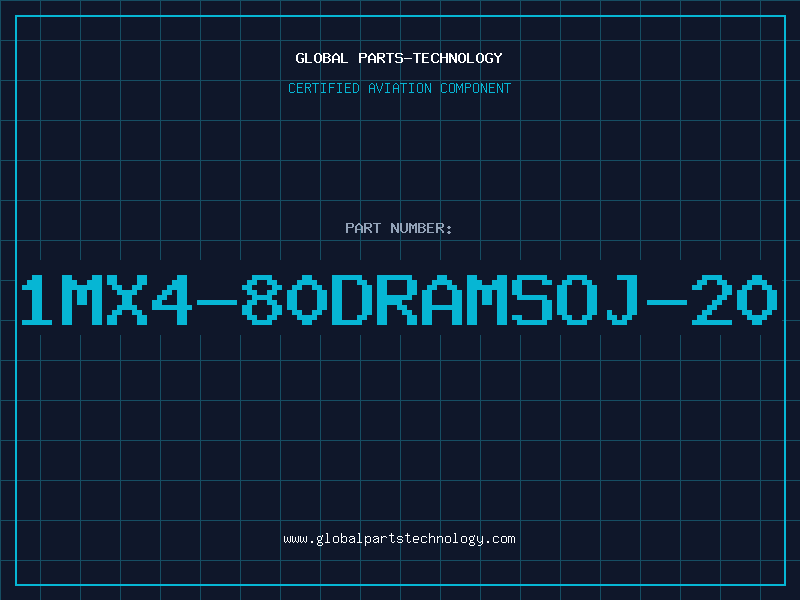Image resolution: width=800 pixels, height=600 pixels.
Task: Open the www.globalpartstechnology.com link
Action: (399, 539)
